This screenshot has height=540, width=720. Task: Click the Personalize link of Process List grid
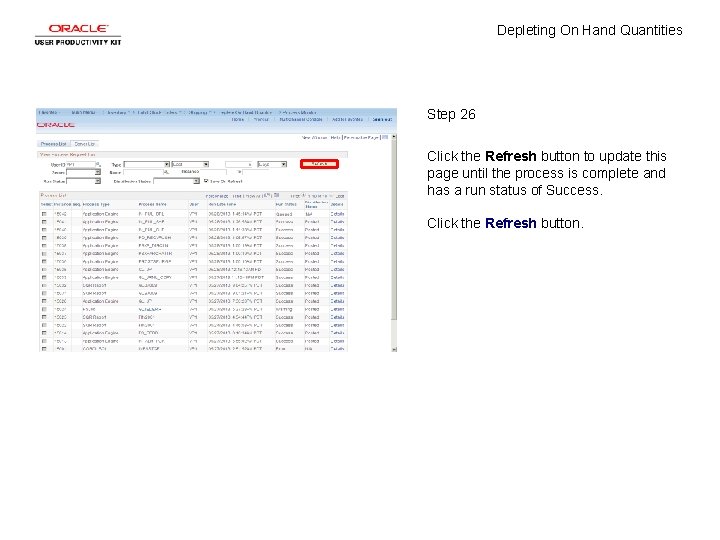click(217, 196)
